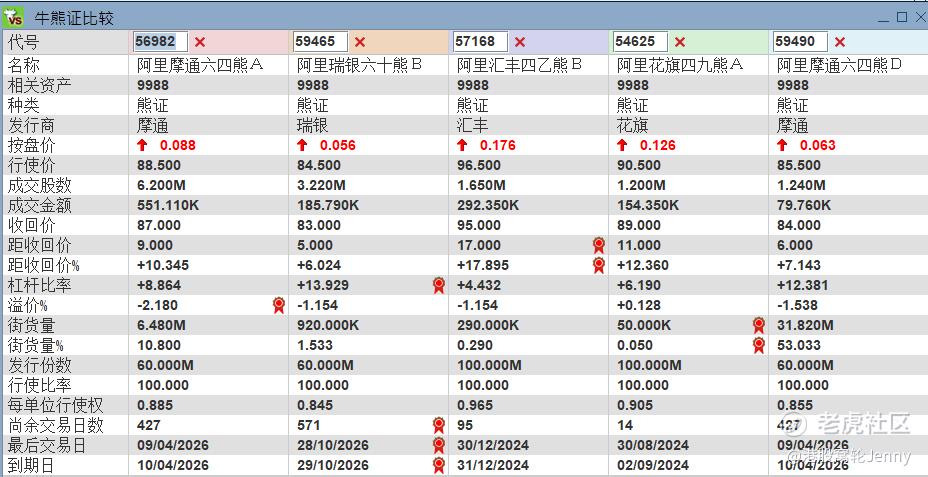Select name 阿里摩通六四熊D
This screenshot has width=928, height=477.
839,65
